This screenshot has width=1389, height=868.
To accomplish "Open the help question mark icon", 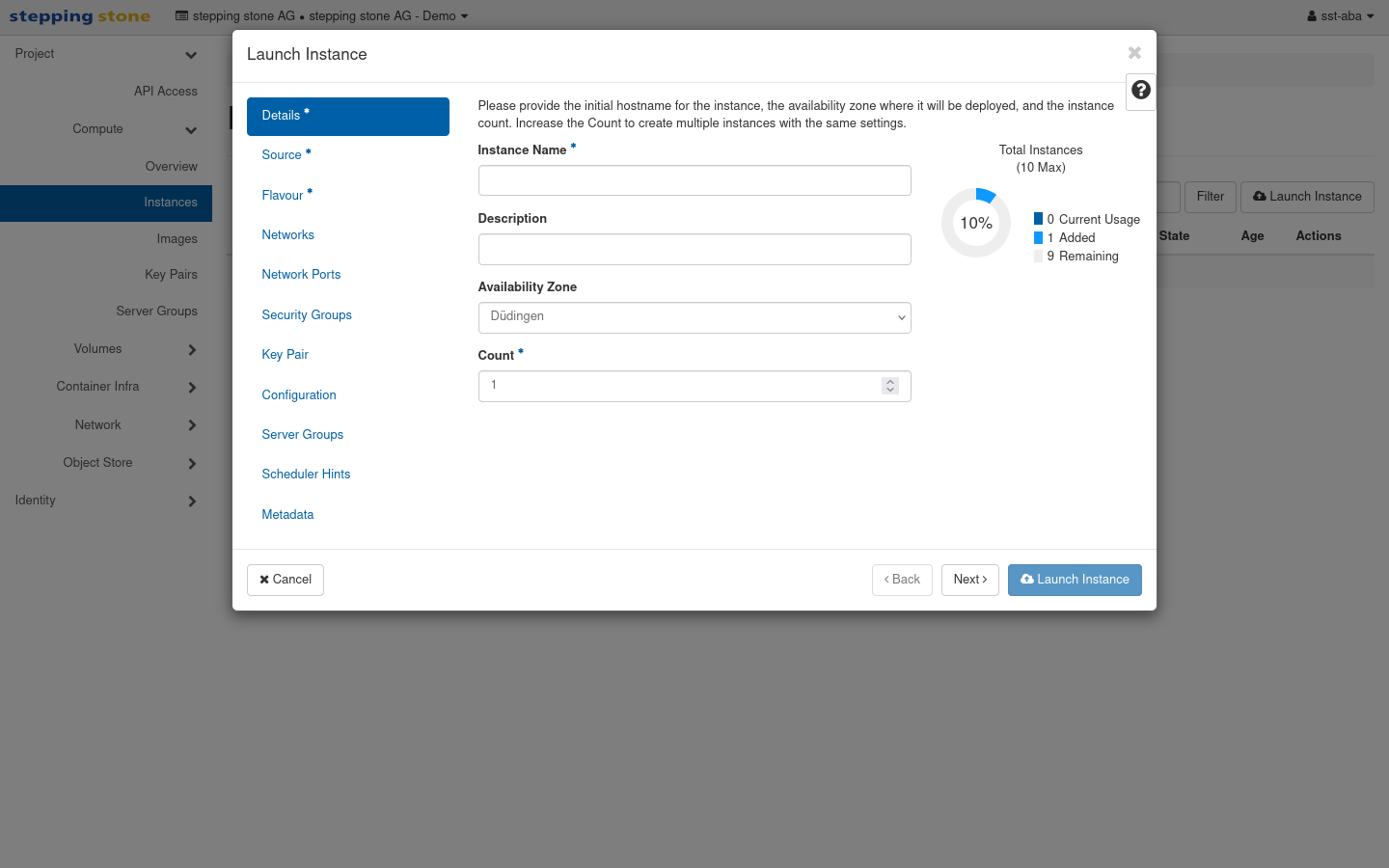I will click(x=1141, y=90).
